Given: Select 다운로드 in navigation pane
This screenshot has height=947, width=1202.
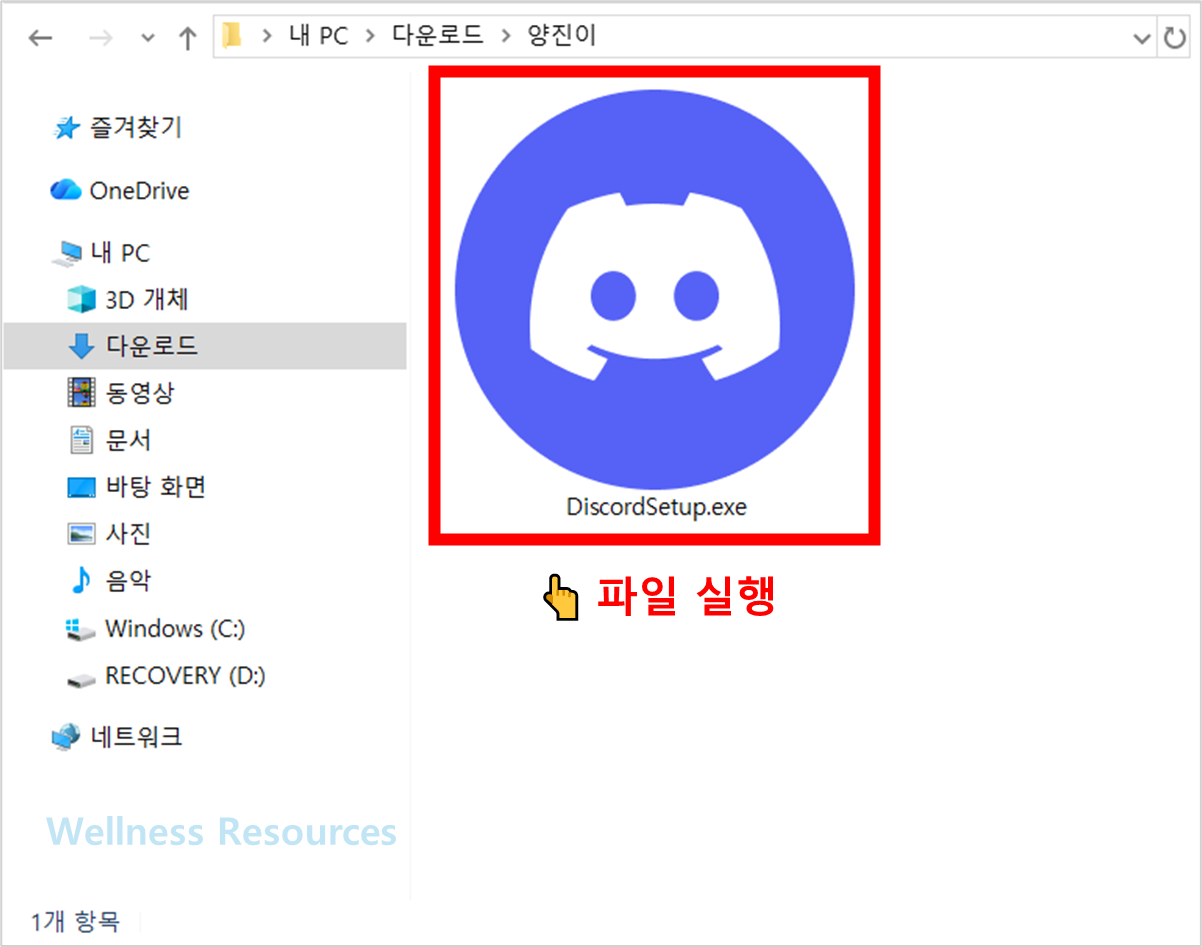Looking at the screenshot, I should [152, 346].
